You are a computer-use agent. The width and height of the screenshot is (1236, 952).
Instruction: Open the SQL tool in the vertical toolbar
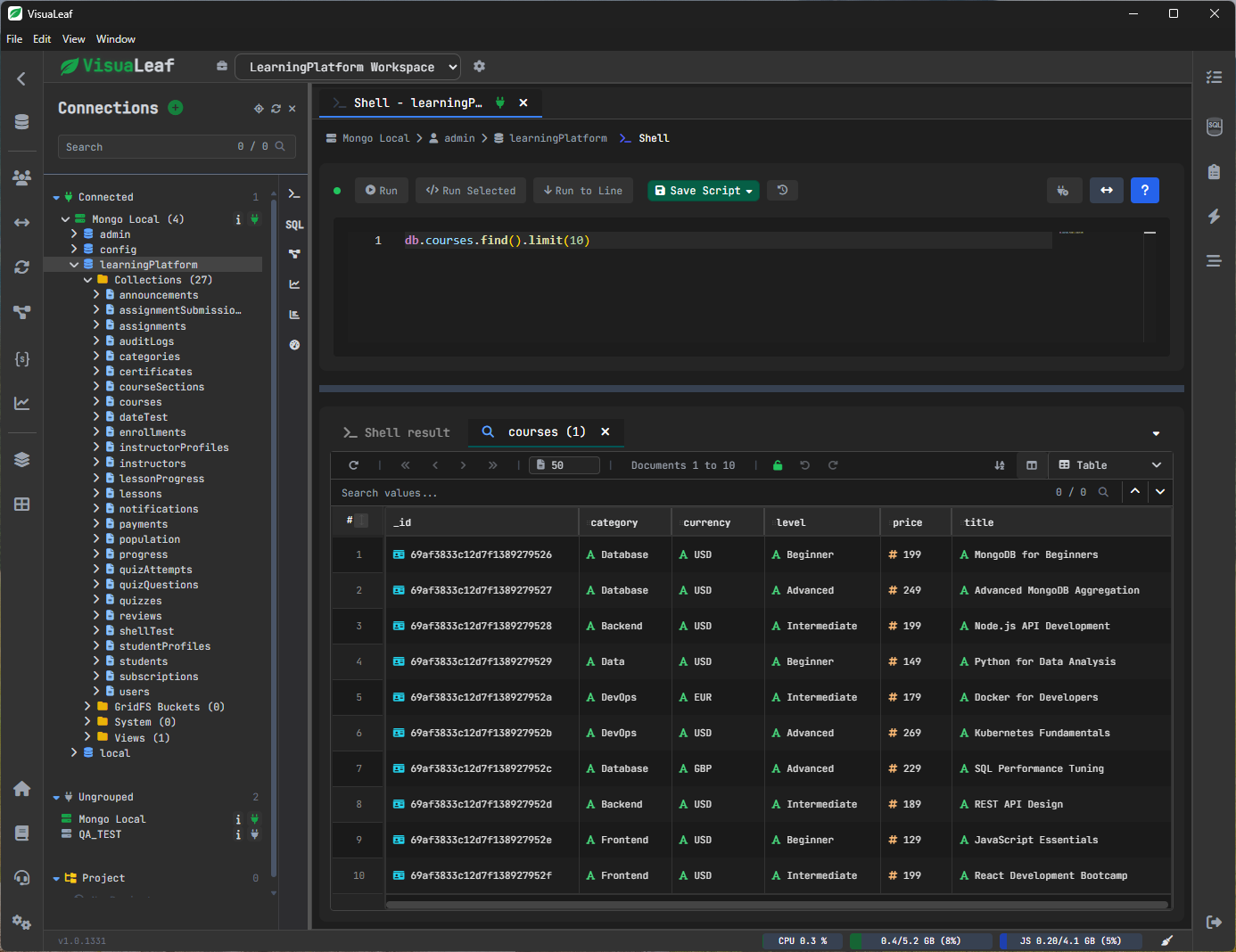[x=294, y=225]
